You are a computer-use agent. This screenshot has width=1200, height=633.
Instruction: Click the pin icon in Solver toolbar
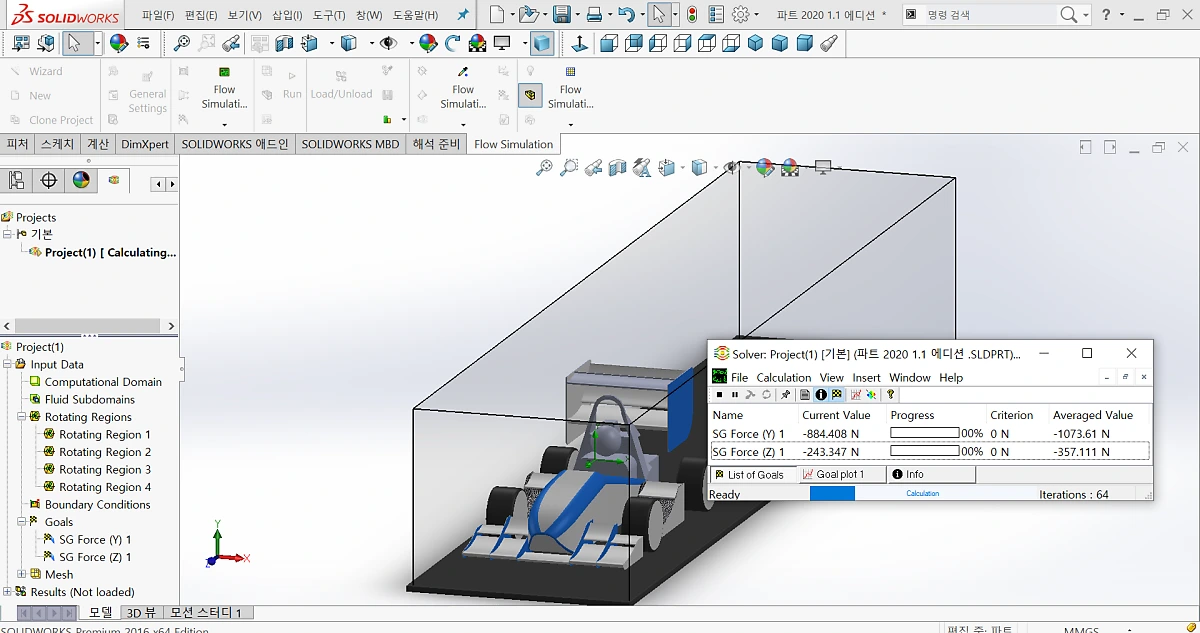click(787, 395)
